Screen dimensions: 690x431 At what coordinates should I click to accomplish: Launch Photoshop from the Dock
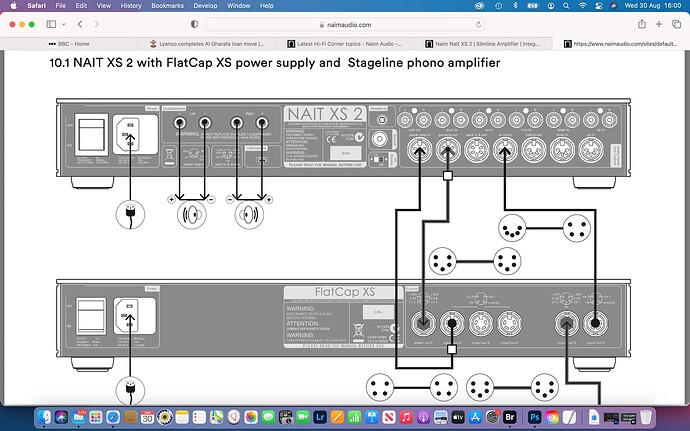[534, 416]
